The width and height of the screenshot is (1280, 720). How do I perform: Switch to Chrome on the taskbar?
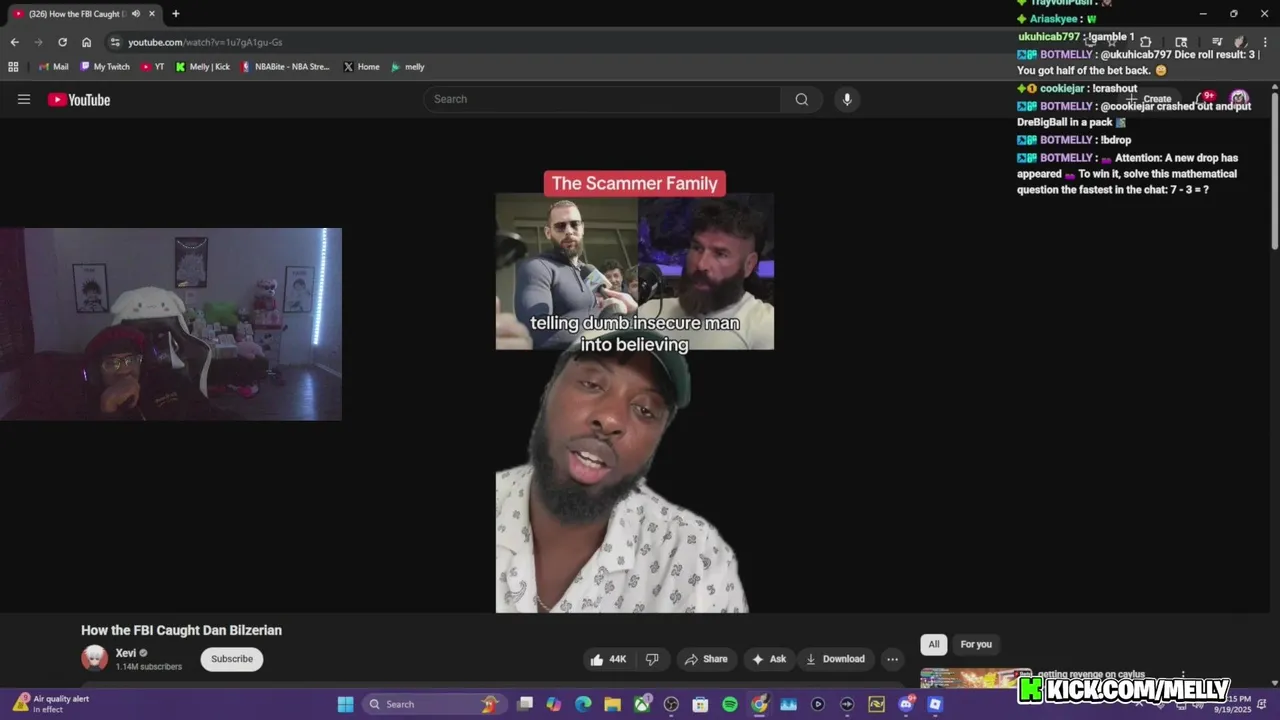point(759,704)
